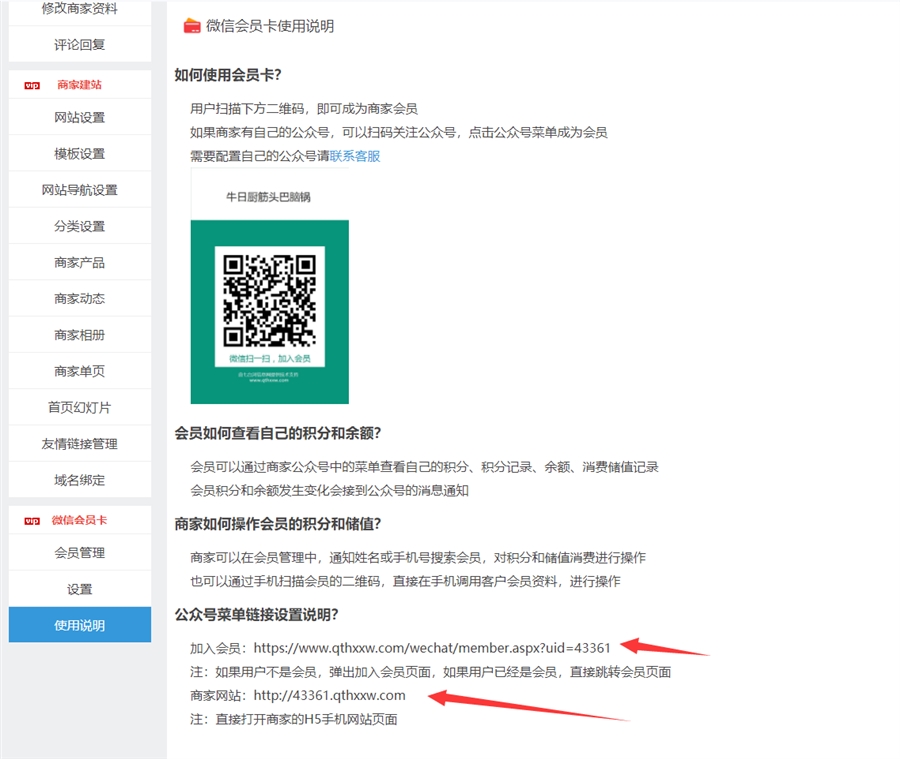The image size is (900, 759).
Task: Click the highlighted 使用说明 menu item
Action: pyautogui.click(x=80, y=625)
